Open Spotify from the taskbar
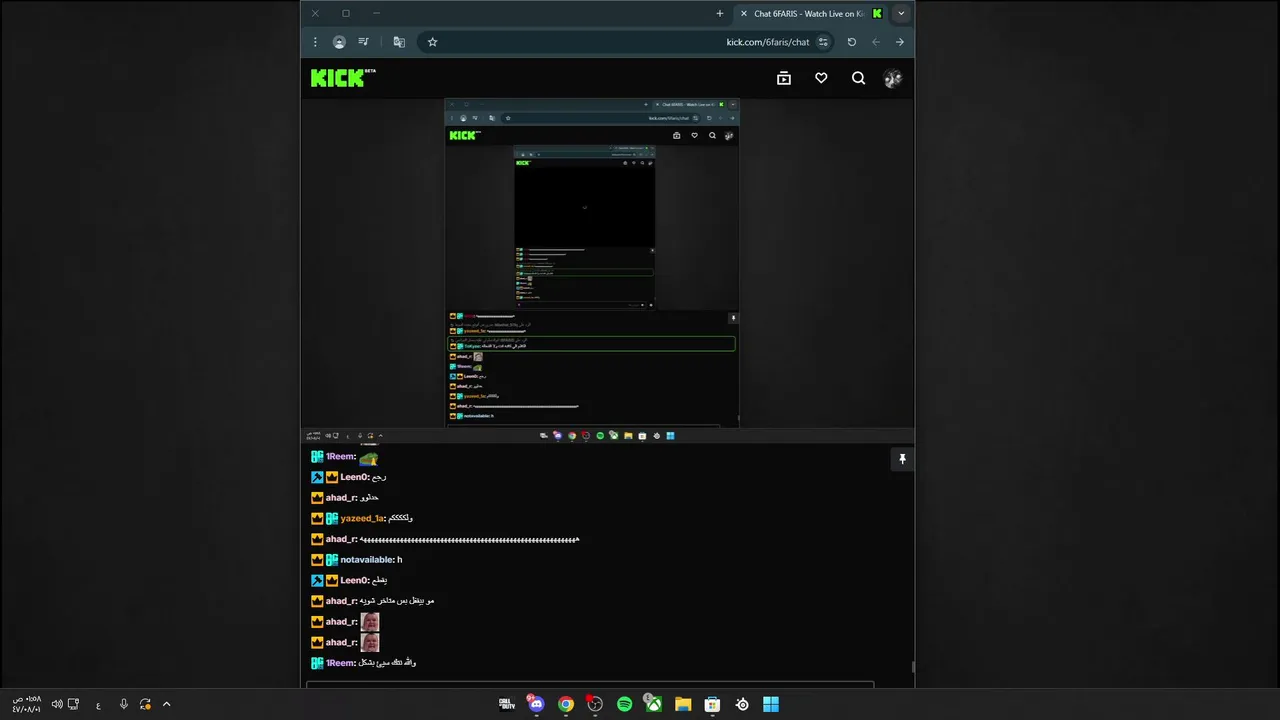Viewport: 1280px width, 720px height. pyautogui.click(x=624, y=704)
